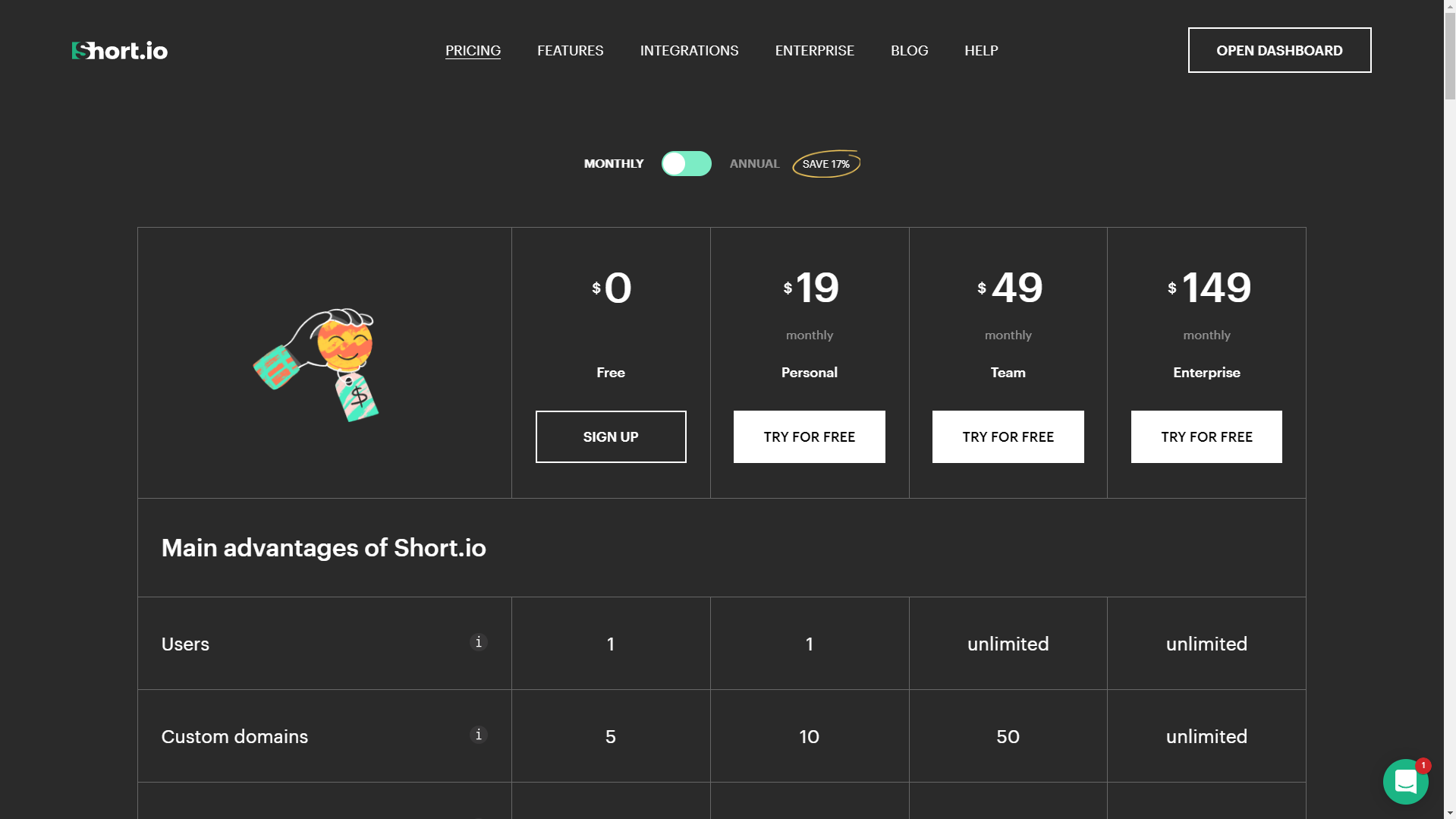Click the page vertical scrollbar thumb
The height and width of the screenshot is (819, 1456).
click(x=1450, y=56)
